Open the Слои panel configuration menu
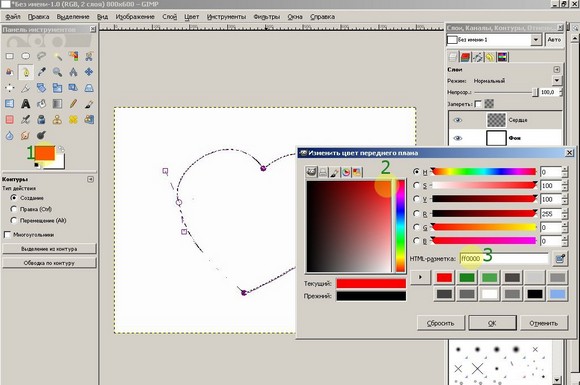The height and width of the screenshot is (385, 580). 557,70
